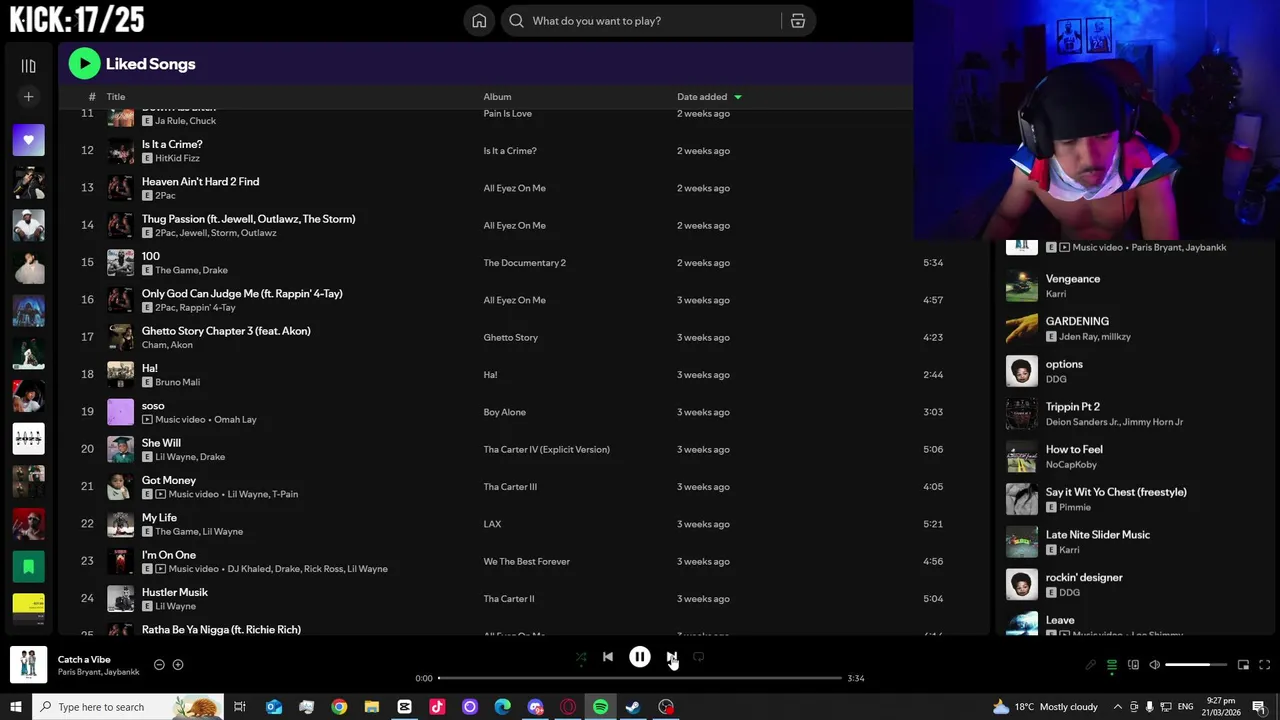Toggle lyrics microphone icon

(1090, 665)
